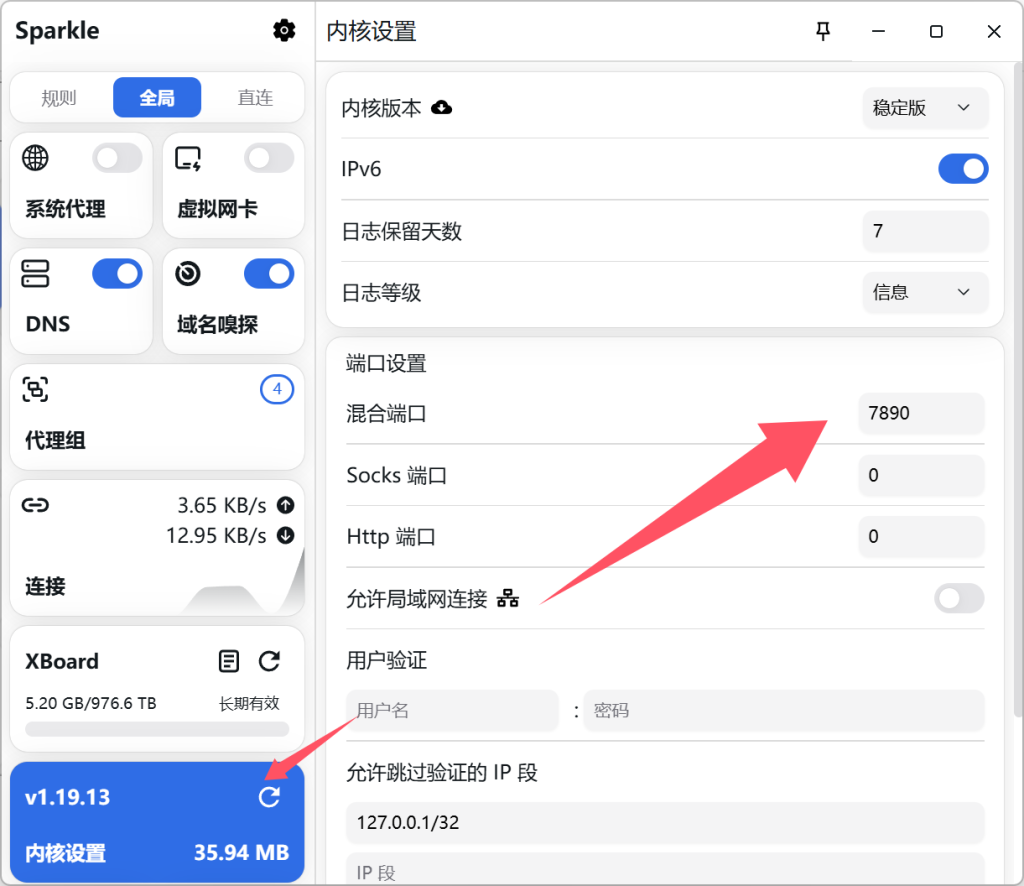Click the Socks 端口 input field
Viewport: 1024px width, 886px height.
click(921, 475)
